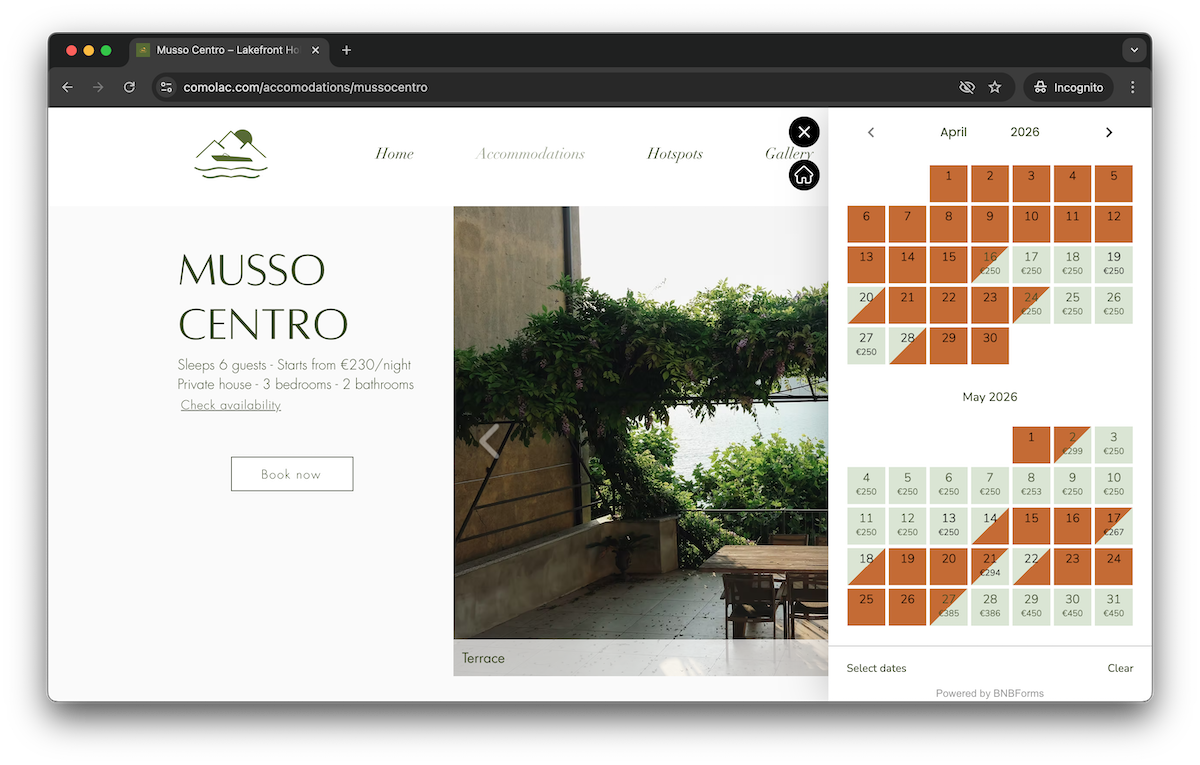Expand the tab search dropdown
Image resolution: width=1200 pixels, height=765 pixels.
(1133, 50)
